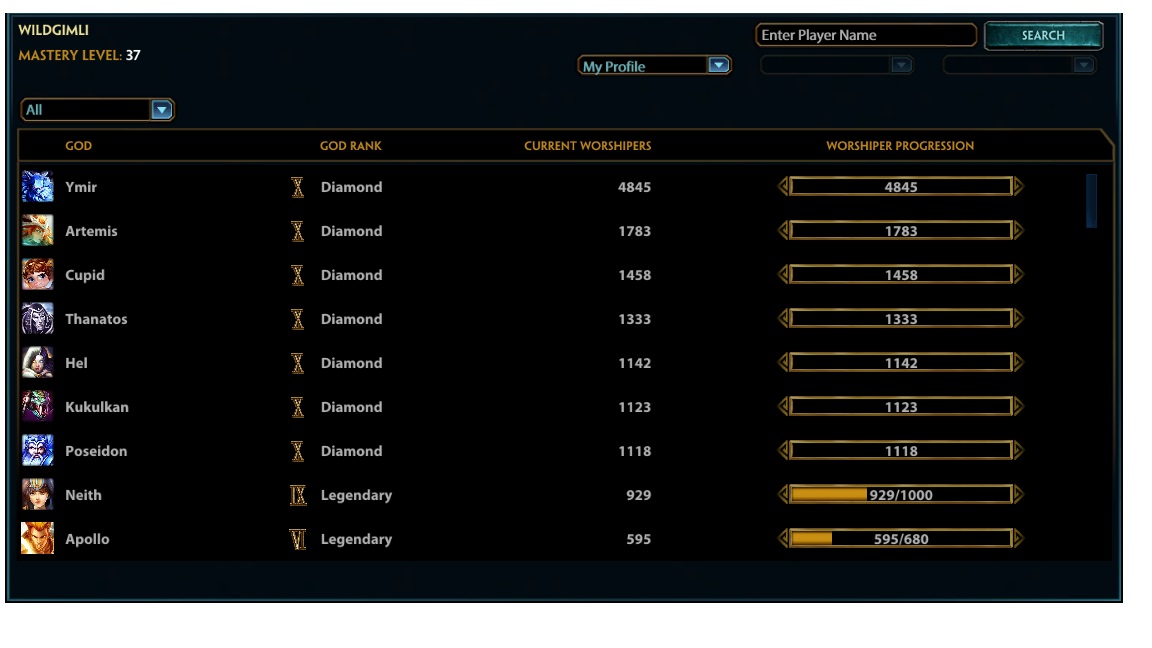The image size is (1152, 648).
Task: Click Poseidon's god portrait
Action: point(38,451)
